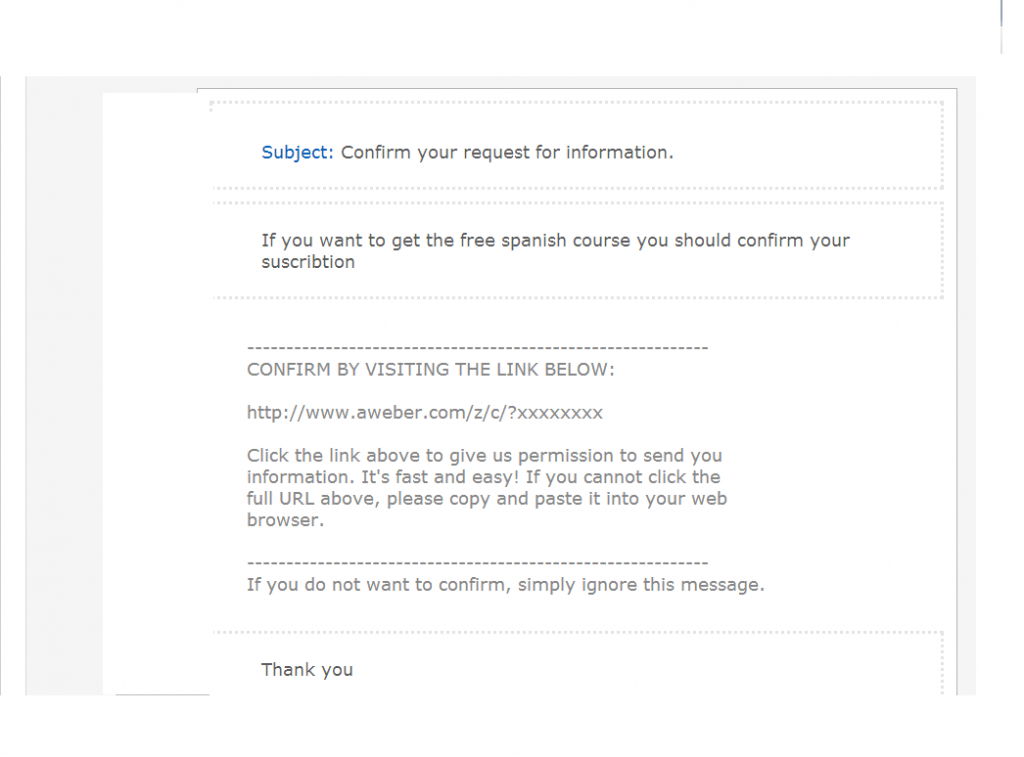
Task: Click the 'CONFIRM BY VISITING THE LINK BELOW' heading
Action: pyautogui.click(x=430, y=370)
